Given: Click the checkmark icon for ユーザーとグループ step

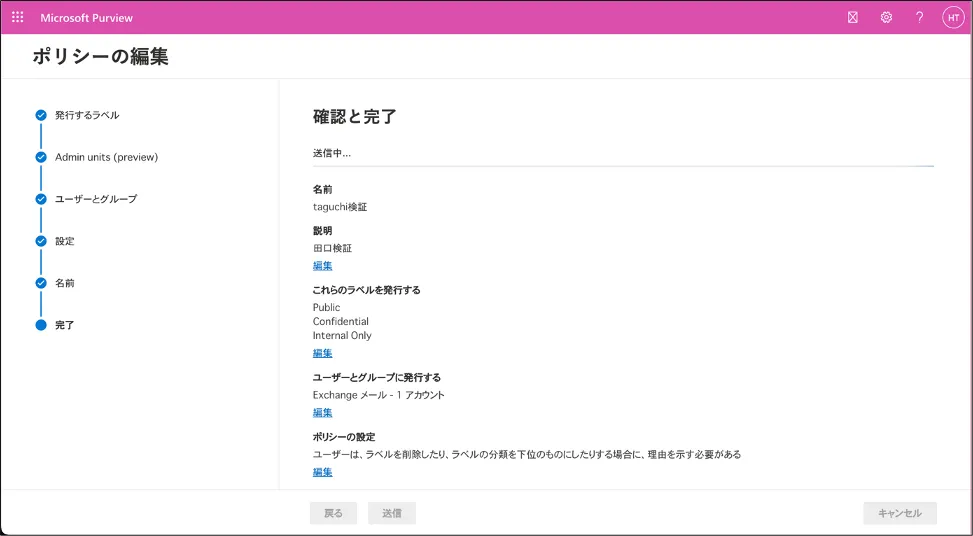Looking at the screenshot, I should 41,199.
